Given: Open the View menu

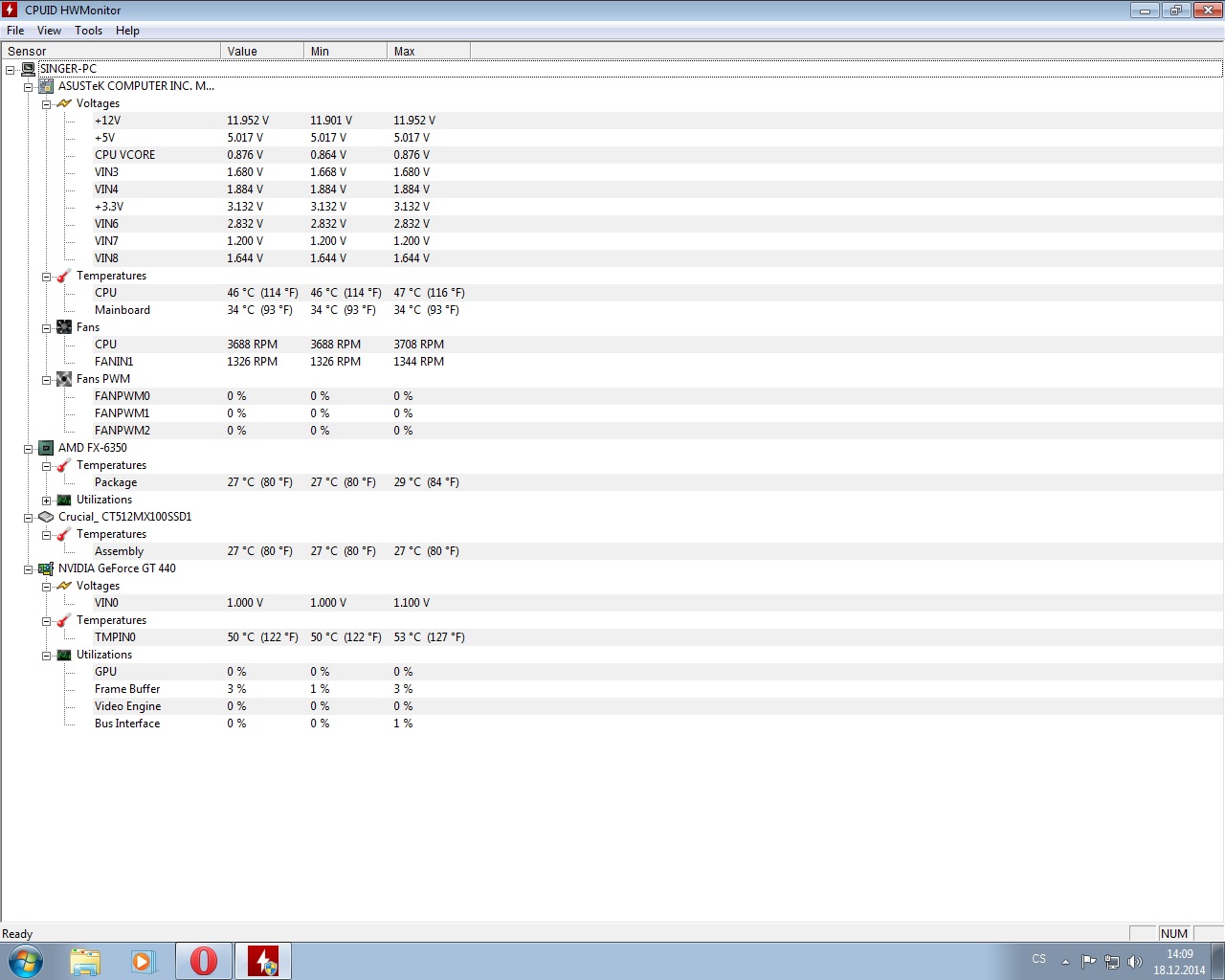Looking at the screenshot, I should (49, 31).
